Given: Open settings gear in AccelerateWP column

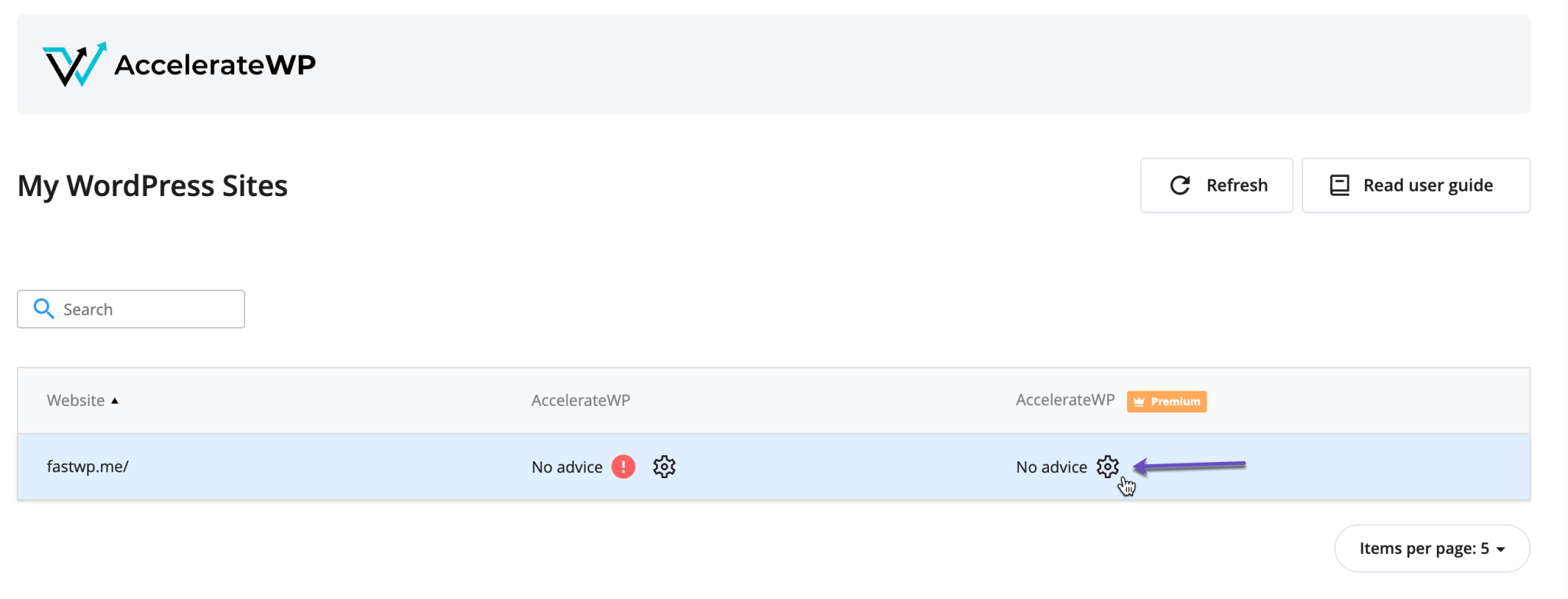Looking at the screenshot, I should pyautogui.click(x=664, y=466).
